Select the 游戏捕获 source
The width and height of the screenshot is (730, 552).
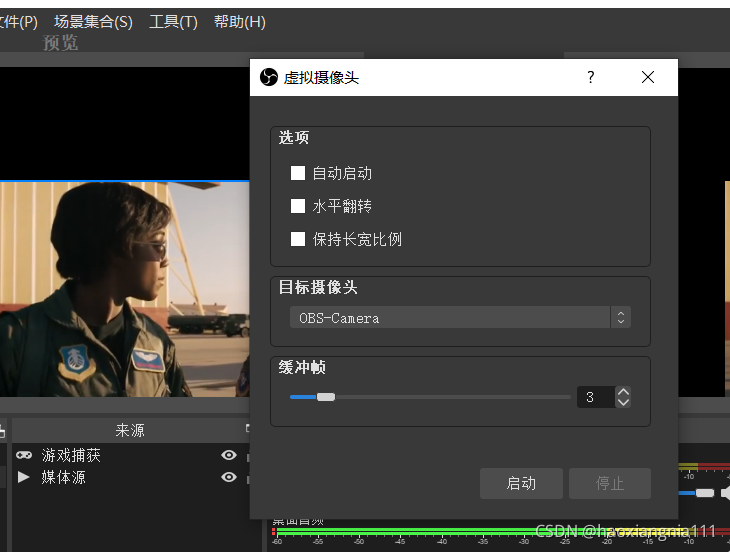(x=71, y=455)
